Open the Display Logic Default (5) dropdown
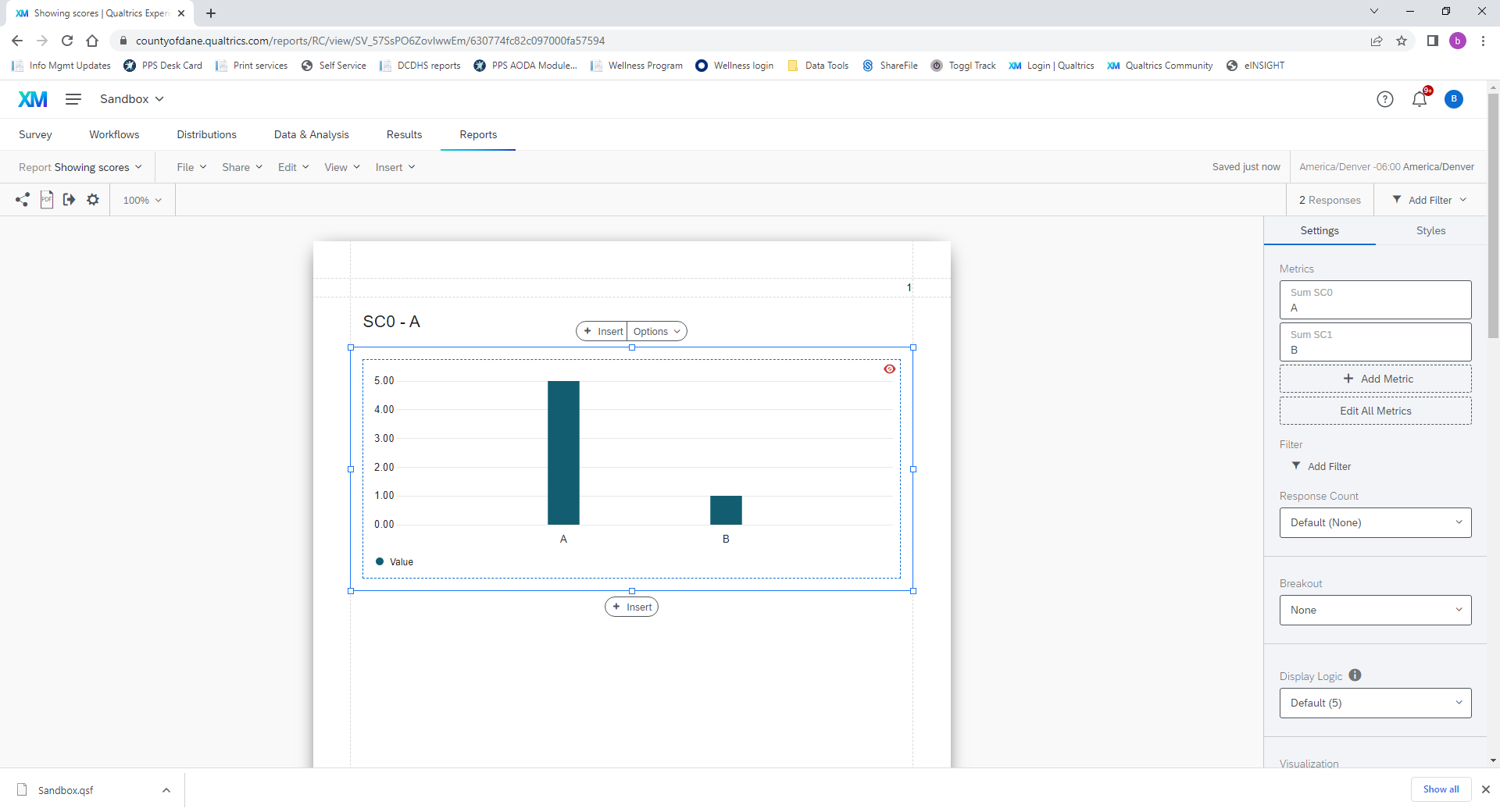1500x812 pixels. (x=1375, y=703)
